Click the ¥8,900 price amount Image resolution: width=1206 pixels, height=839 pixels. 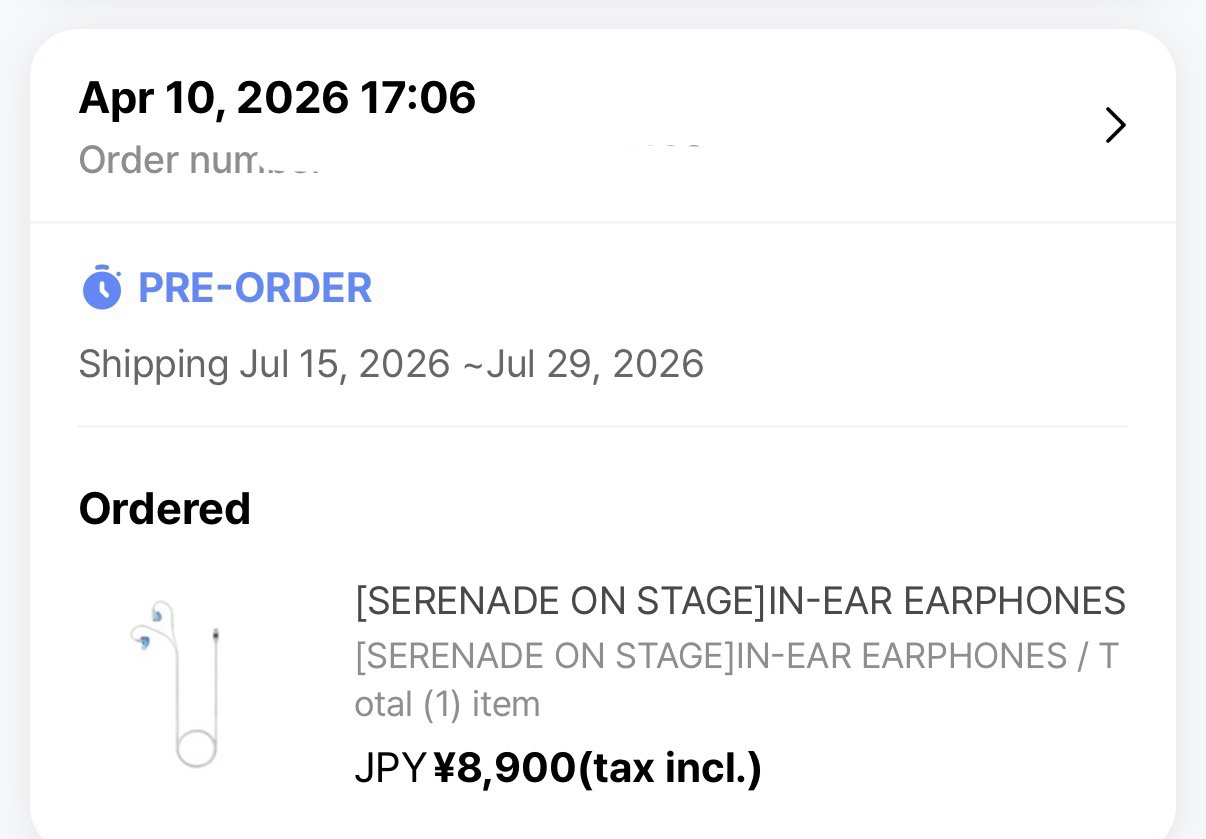point(505,768)
